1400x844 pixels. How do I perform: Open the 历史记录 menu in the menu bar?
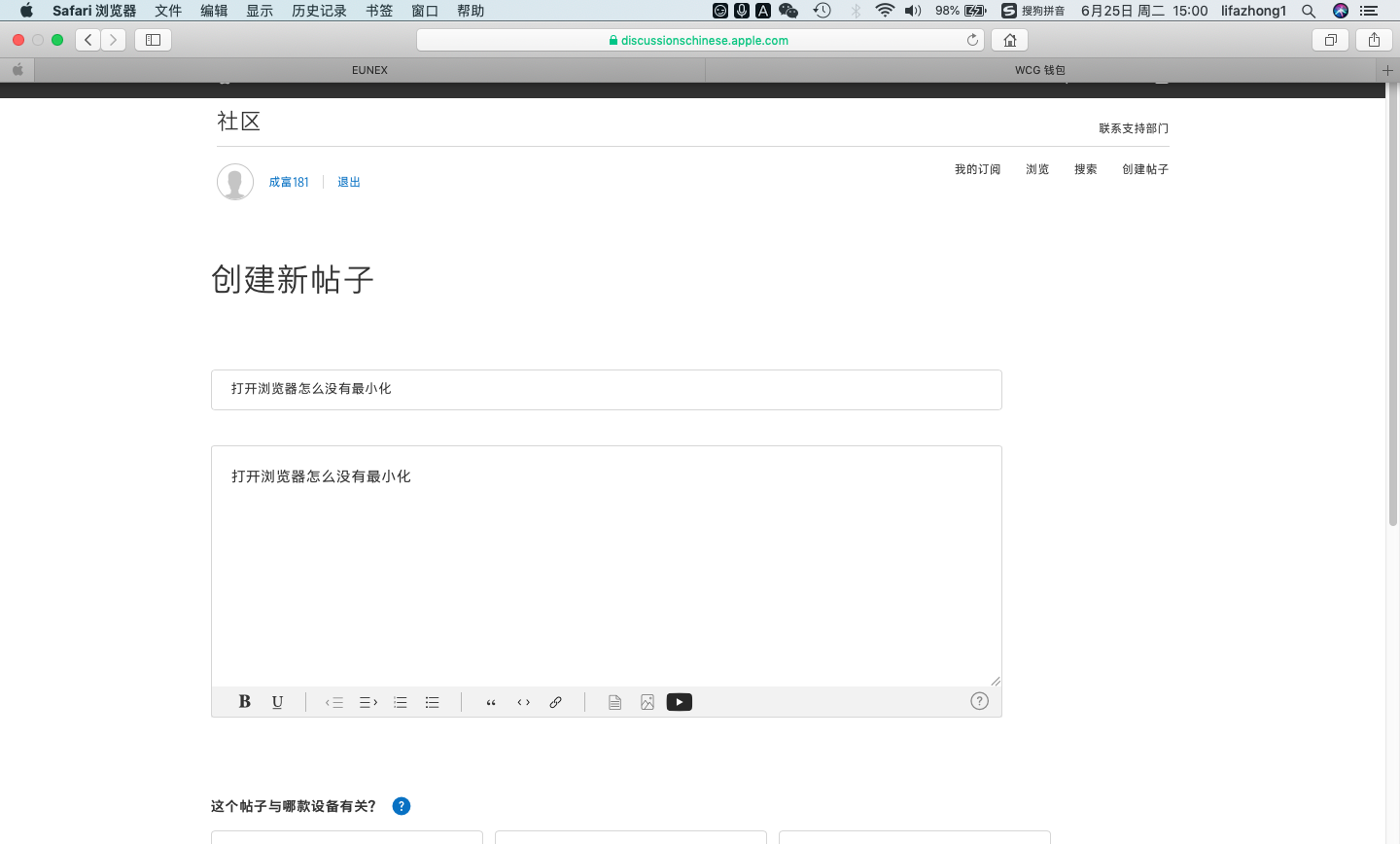[319, 11]
